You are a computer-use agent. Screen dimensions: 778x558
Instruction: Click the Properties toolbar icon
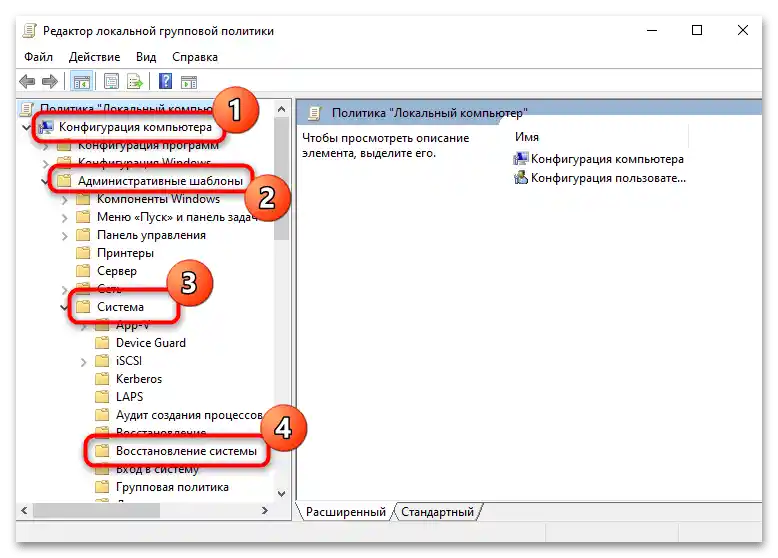pyautogui.click(x=111, y=81)
